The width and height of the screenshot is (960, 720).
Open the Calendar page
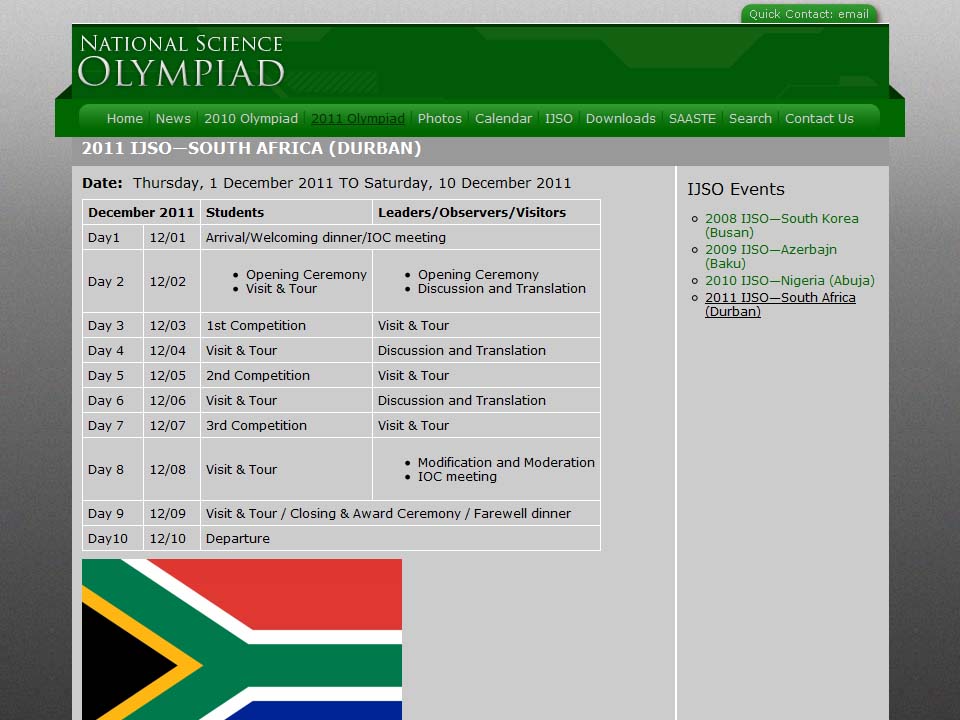click(x=503, y=119)
